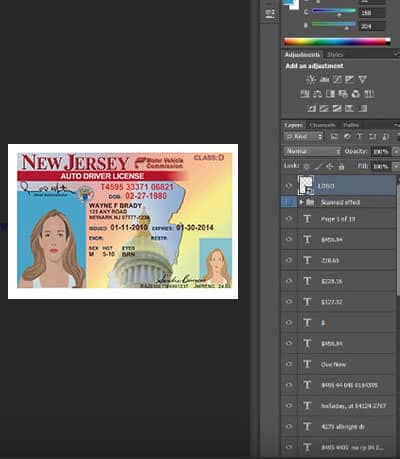
Task: Open the Fill slider arrow
Action: [x=396, y=166]
